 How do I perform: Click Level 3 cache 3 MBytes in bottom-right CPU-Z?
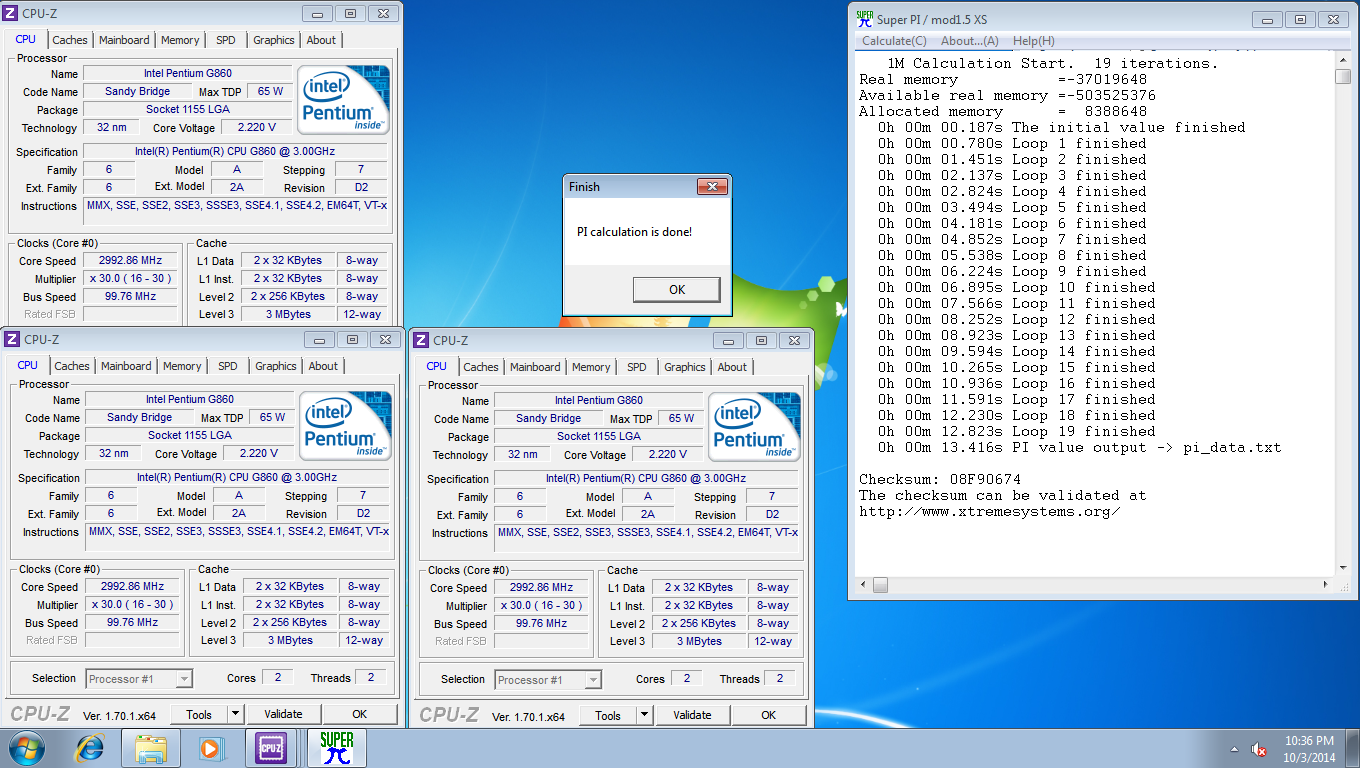[x=699, y=642]
